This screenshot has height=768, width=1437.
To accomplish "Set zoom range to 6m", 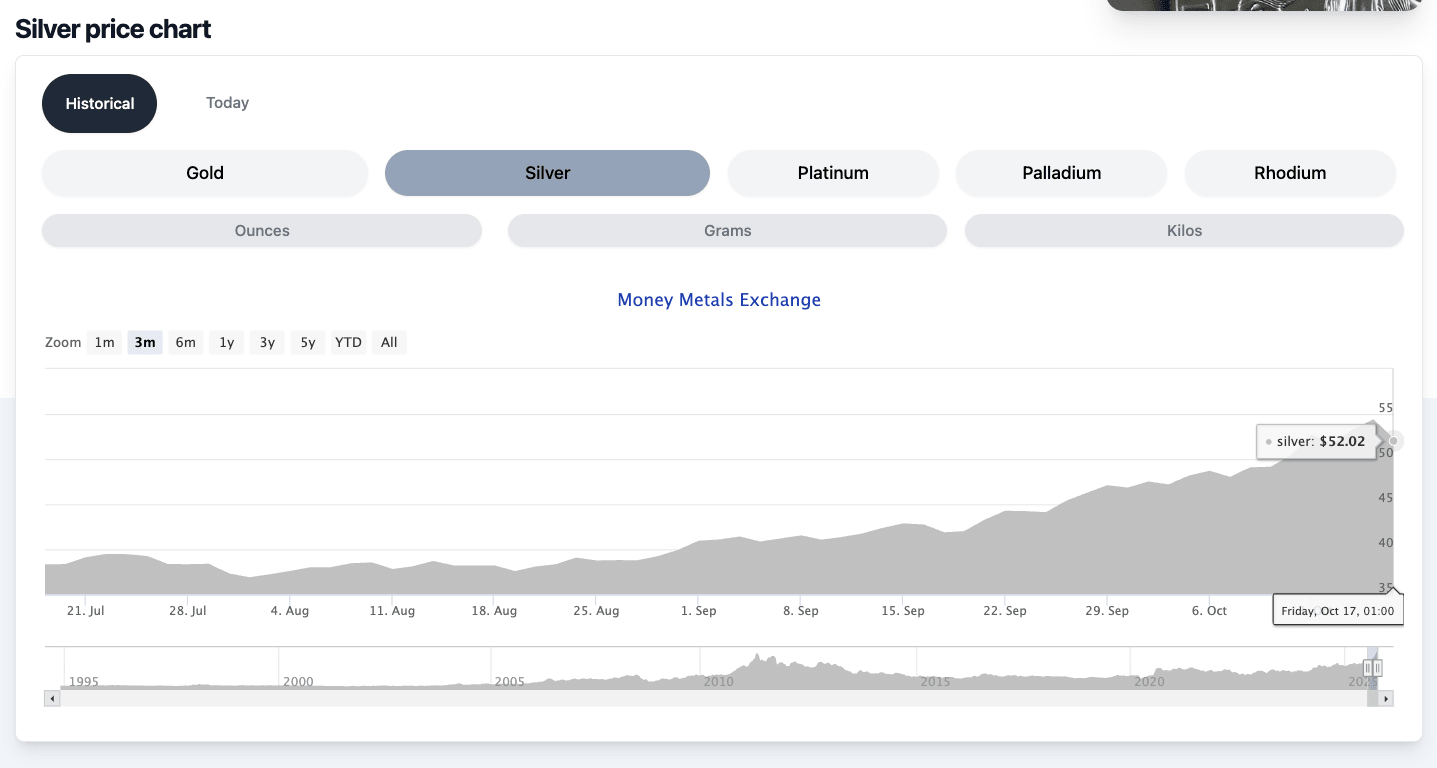I will [186, 343].
